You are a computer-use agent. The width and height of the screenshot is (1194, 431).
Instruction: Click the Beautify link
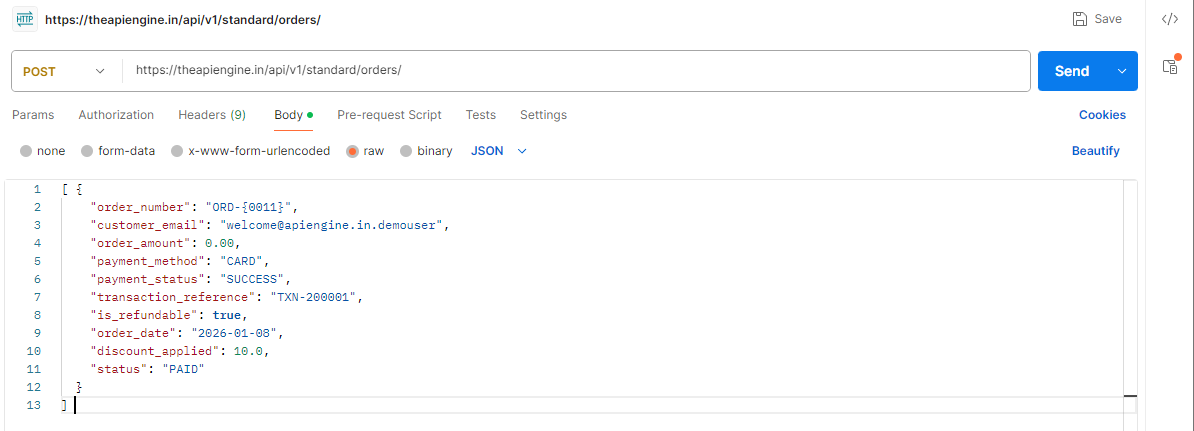[1095, 151]
